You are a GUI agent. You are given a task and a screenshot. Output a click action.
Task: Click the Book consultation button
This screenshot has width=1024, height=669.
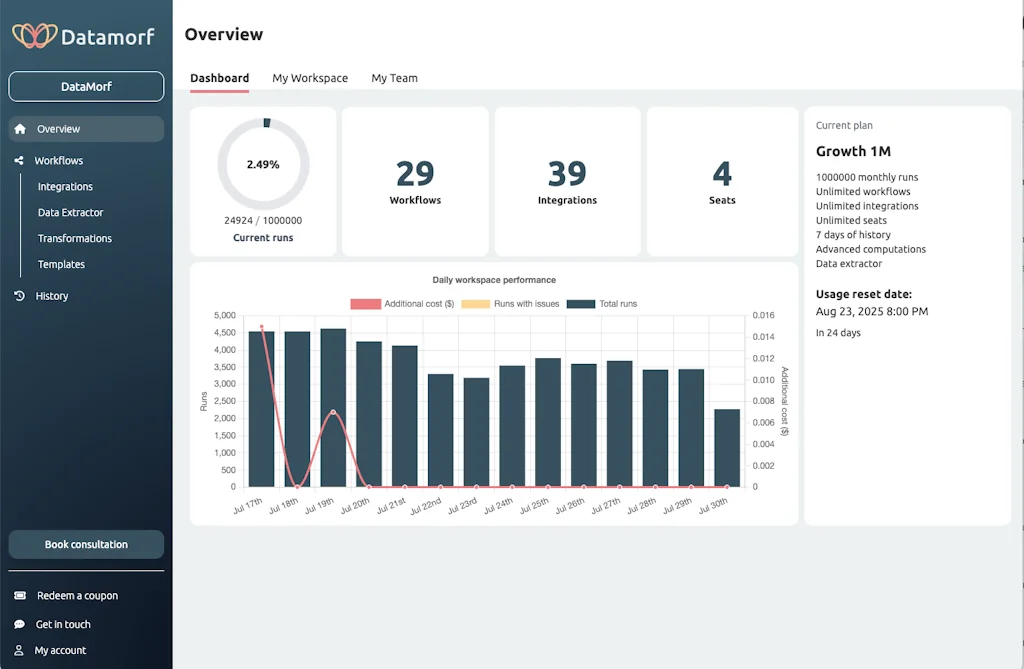pos(86,544)
